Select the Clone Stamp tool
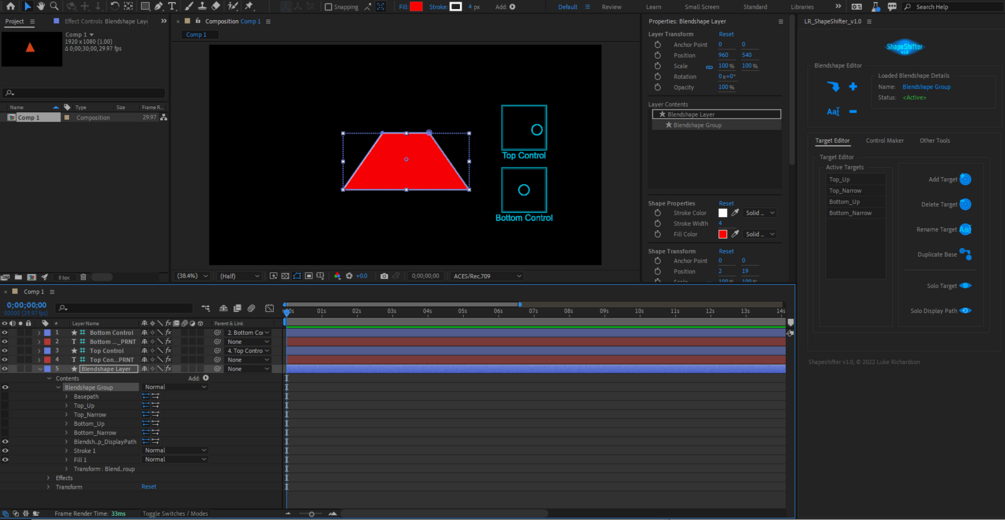 [x=202, y=6]
